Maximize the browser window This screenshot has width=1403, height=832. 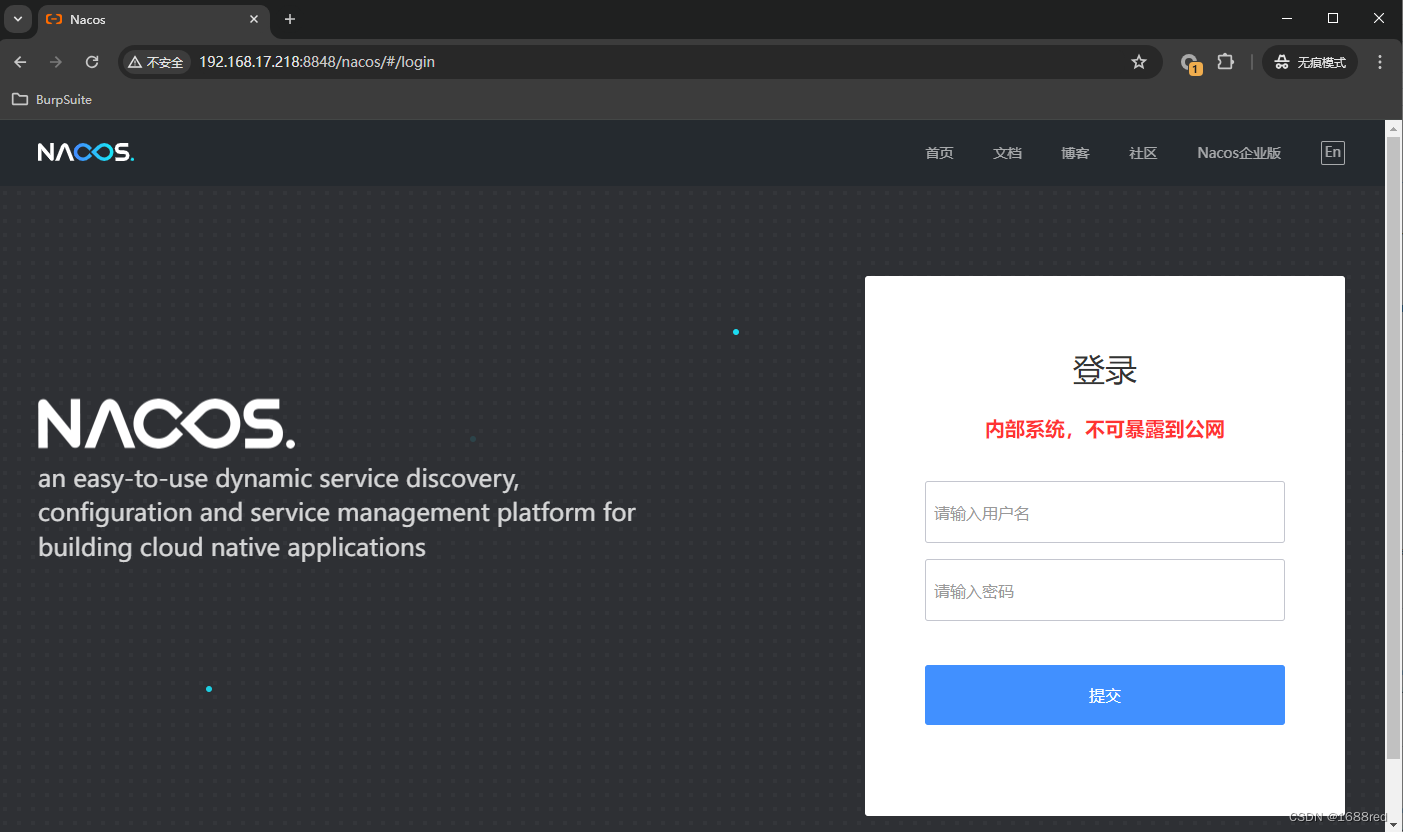click(x=1333, y=19)
